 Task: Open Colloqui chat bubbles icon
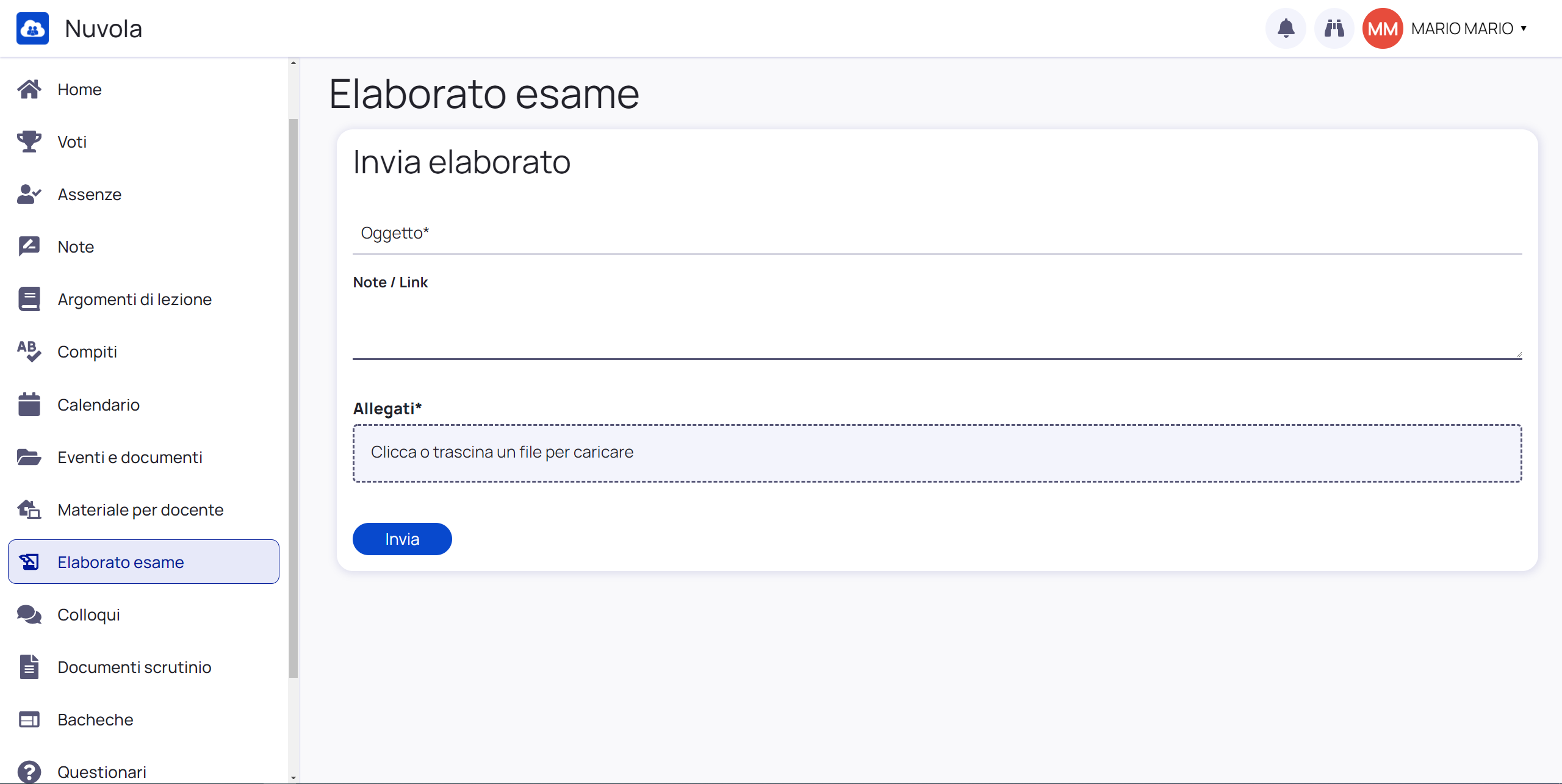(29, 614)
